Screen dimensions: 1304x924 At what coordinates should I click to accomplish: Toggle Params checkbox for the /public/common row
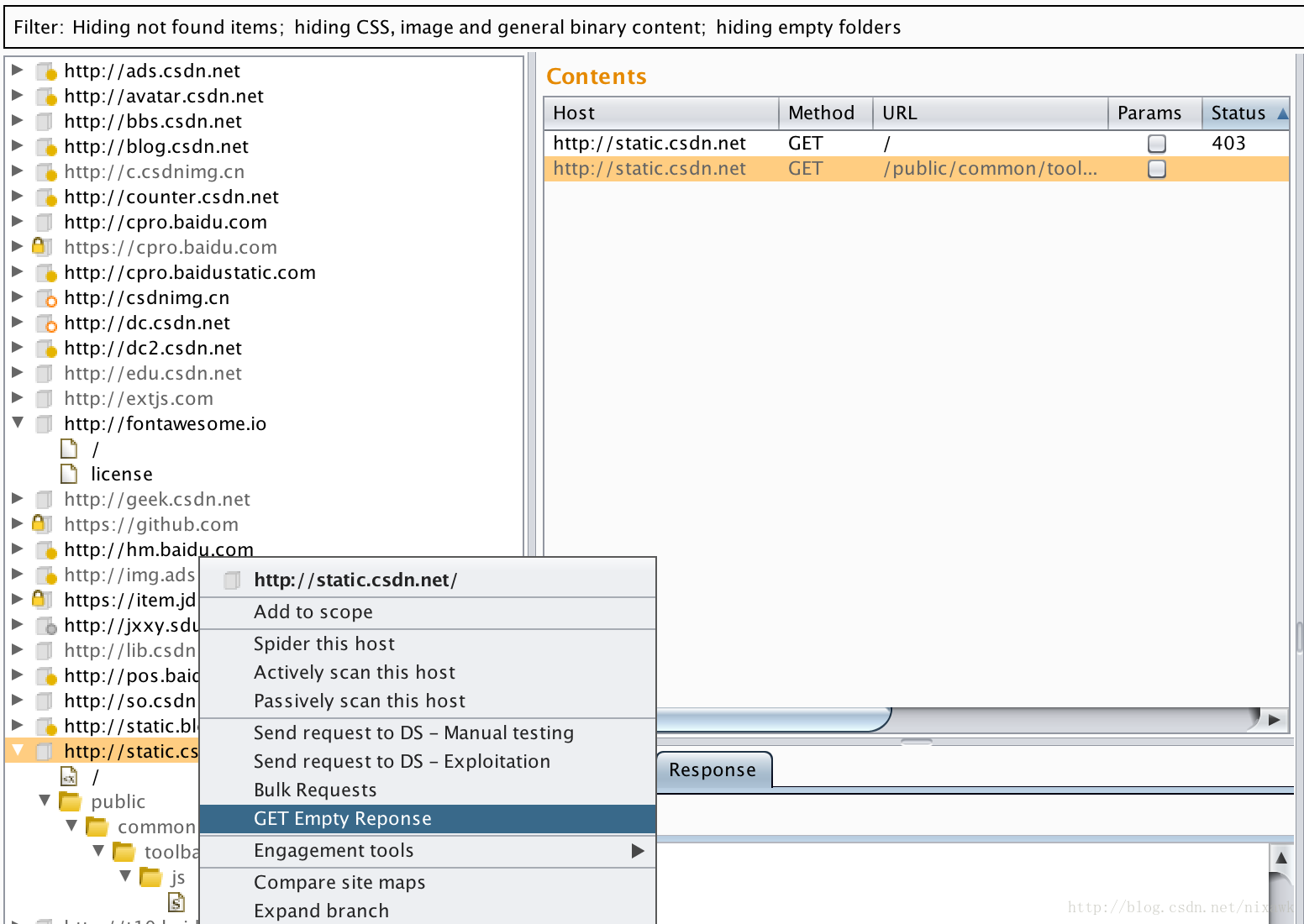tap(1157, 169)
